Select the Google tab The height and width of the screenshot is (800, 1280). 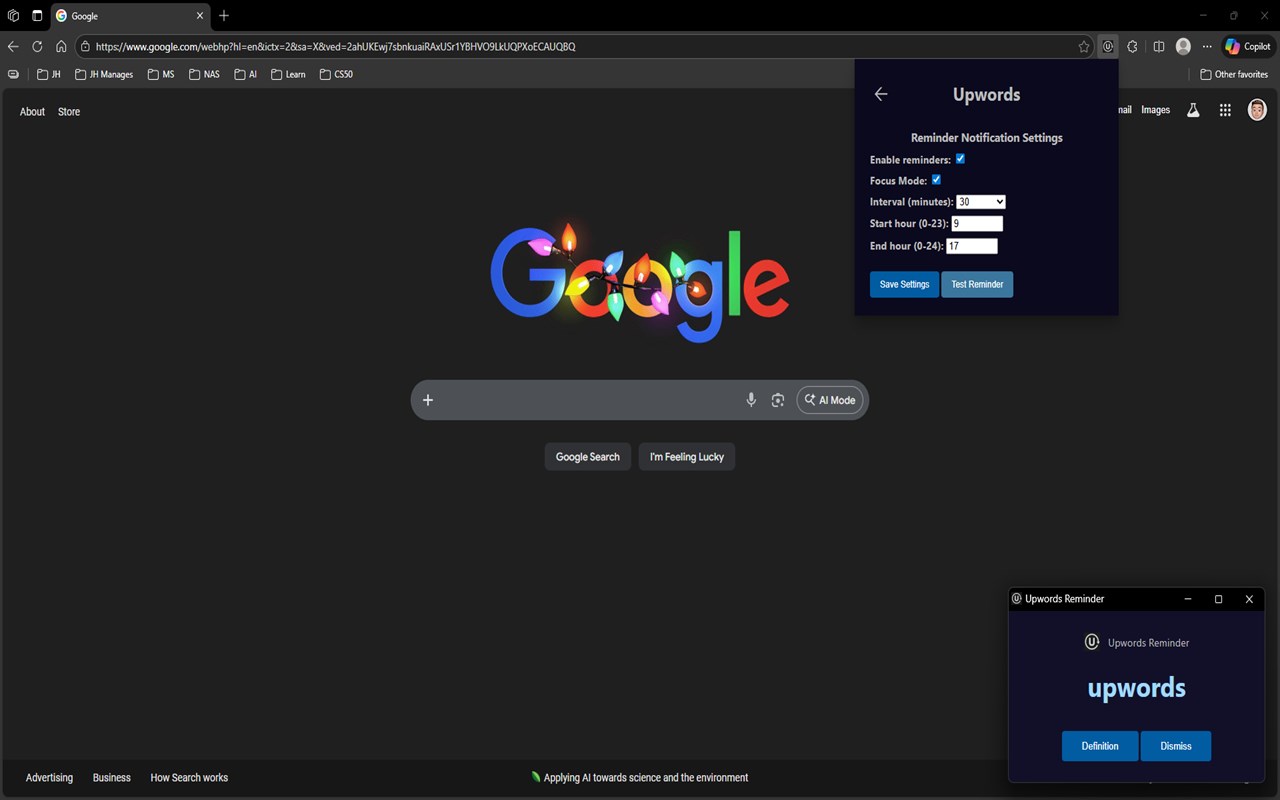pyautogui.click(x=130, y=16)
